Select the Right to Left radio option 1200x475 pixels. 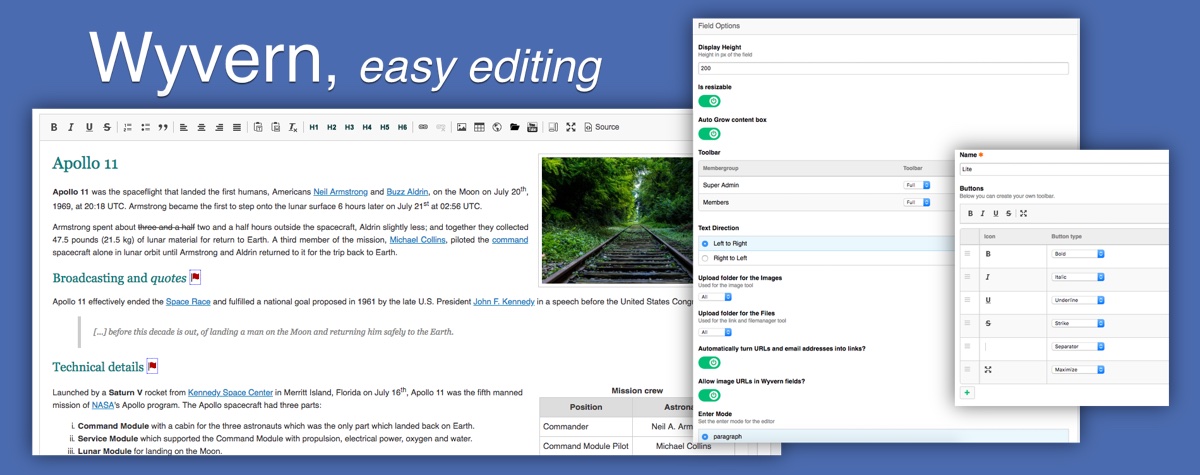coord(704,258)
